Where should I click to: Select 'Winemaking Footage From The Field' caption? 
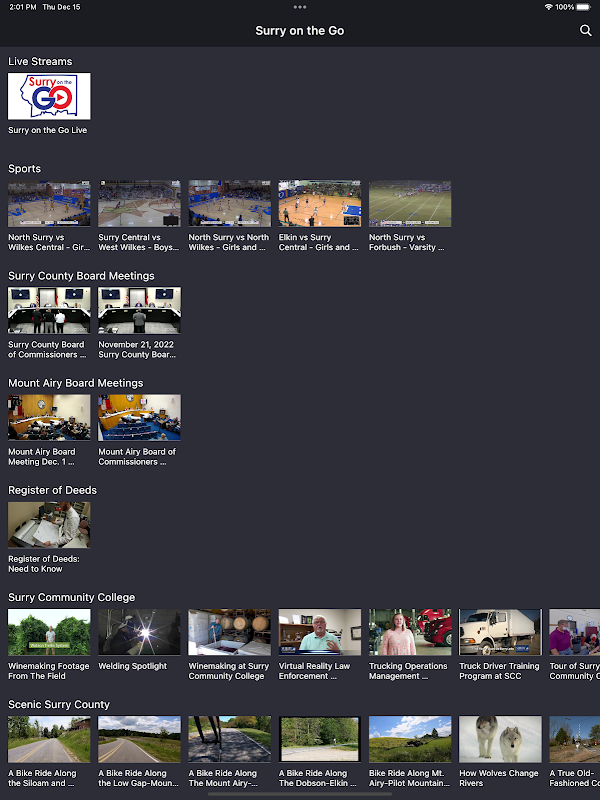48,671
